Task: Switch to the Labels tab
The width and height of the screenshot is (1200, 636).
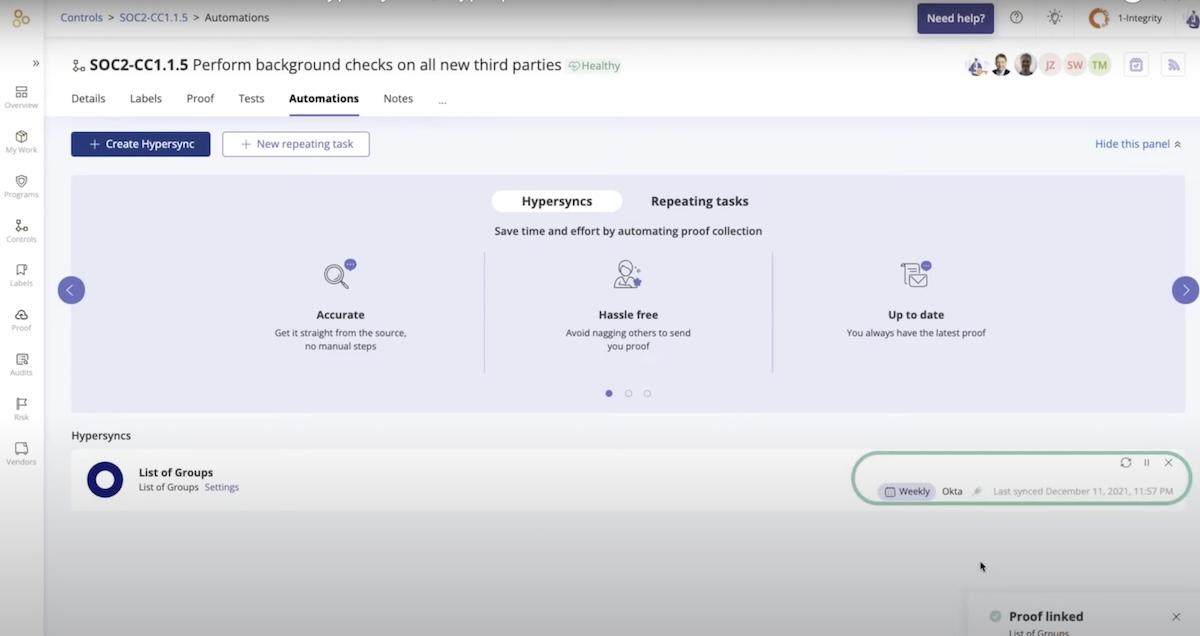Action: (x=146, y=99)
